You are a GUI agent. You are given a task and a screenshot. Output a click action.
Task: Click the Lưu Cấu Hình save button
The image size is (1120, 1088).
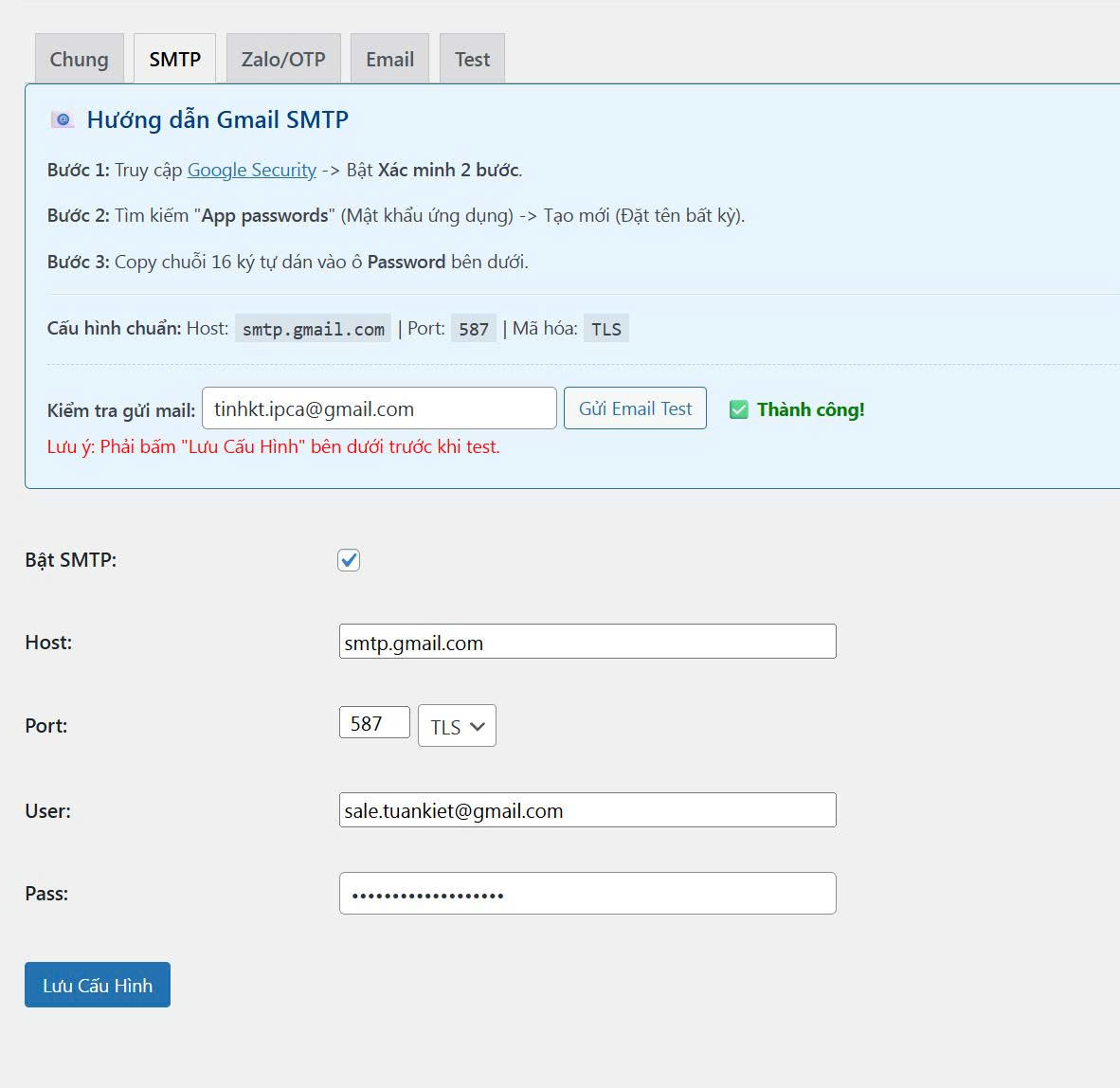[x=98, y=985]
